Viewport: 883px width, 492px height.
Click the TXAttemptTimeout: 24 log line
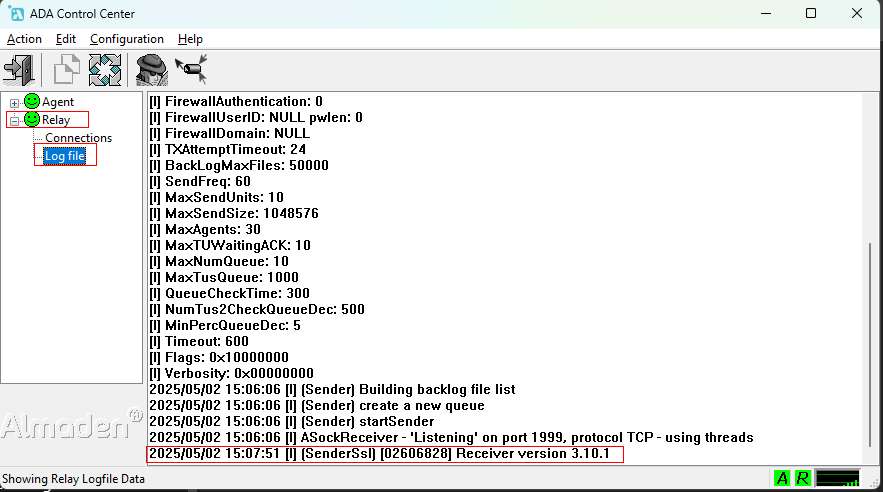[x=228, y=149]
